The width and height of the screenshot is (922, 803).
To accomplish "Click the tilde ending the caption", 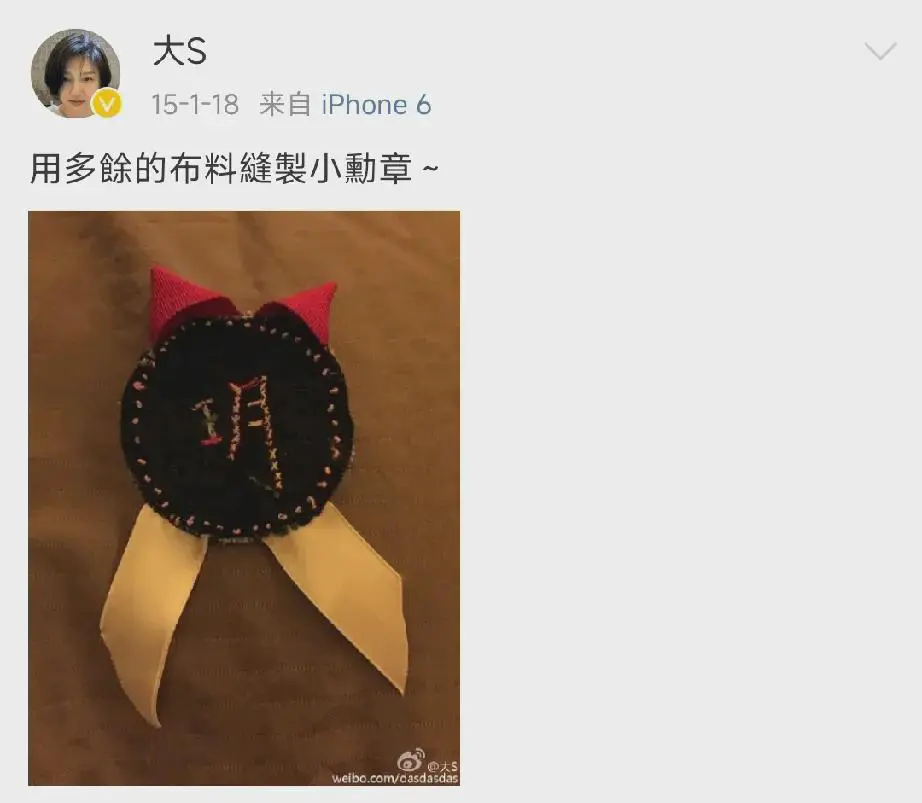I will [430, 168].
